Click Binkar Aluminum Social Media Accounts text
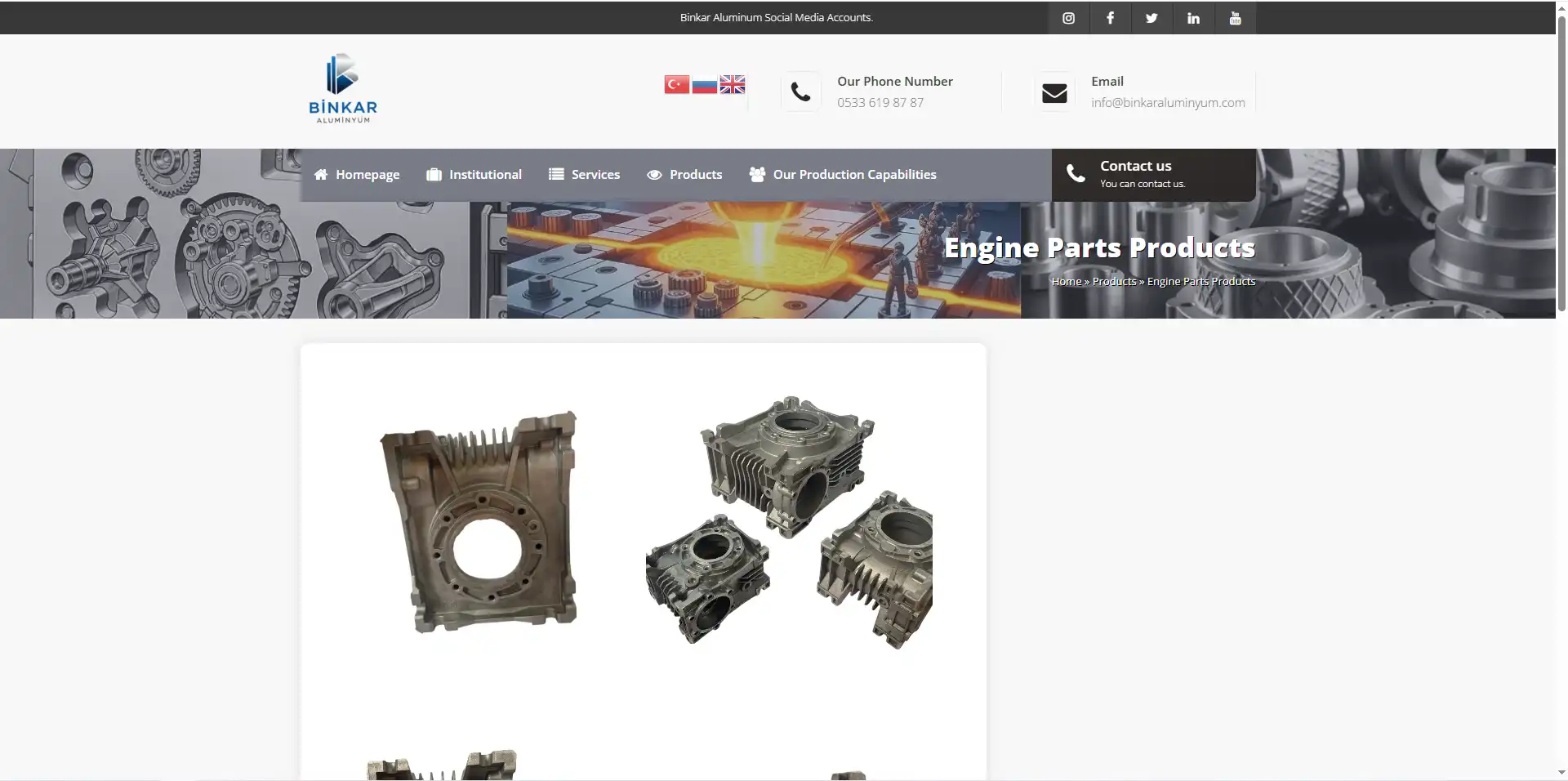Screen dimensions: 1568x781 pos(777,17)
